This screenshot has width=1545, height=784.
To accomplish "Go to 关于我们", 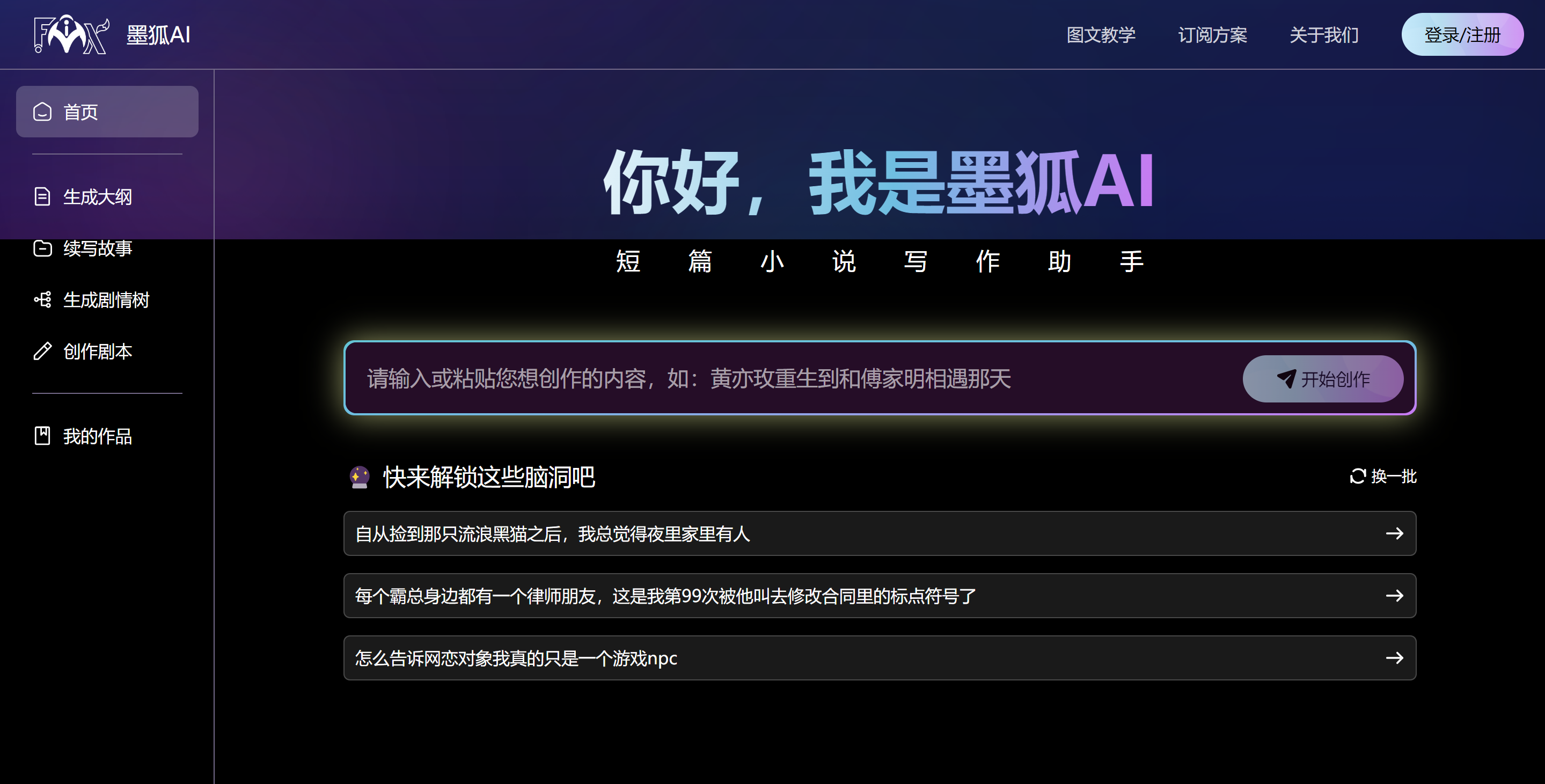I will [x=1324, y=35].
